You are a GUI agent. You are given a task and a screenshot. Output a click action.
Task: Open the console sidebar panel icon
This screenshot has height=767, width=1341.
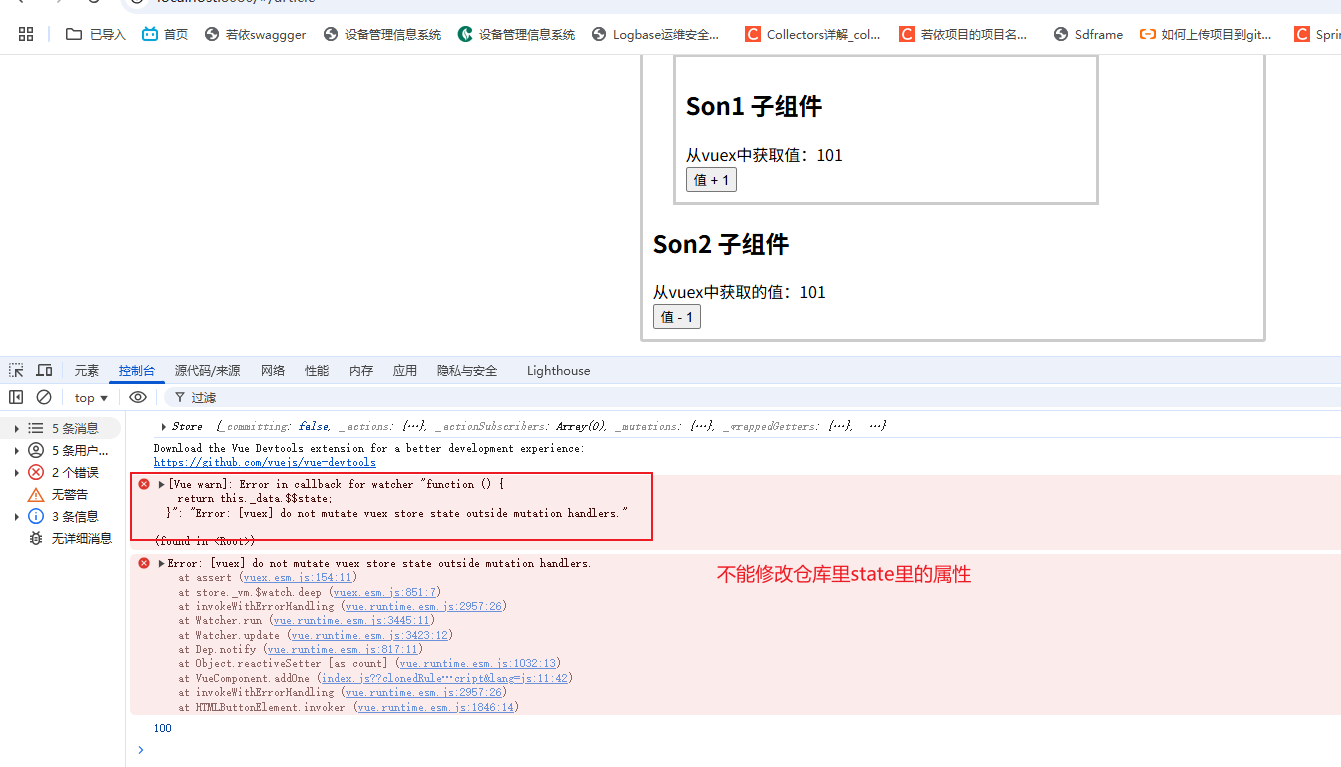(16, 397)
